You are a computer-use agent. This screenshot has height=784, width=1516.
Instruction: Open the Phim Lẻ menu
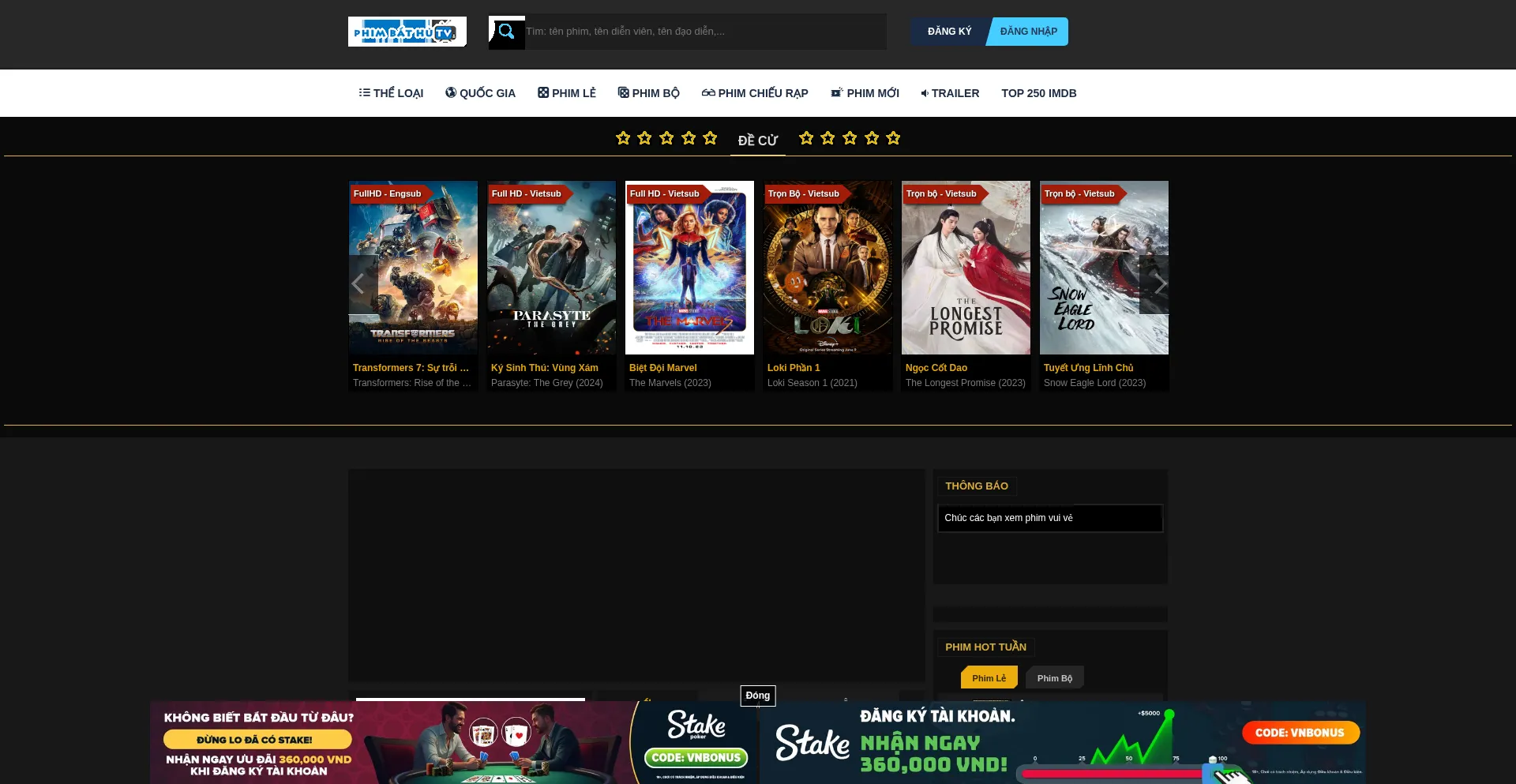pyautogui.click(x=567, y=93)
